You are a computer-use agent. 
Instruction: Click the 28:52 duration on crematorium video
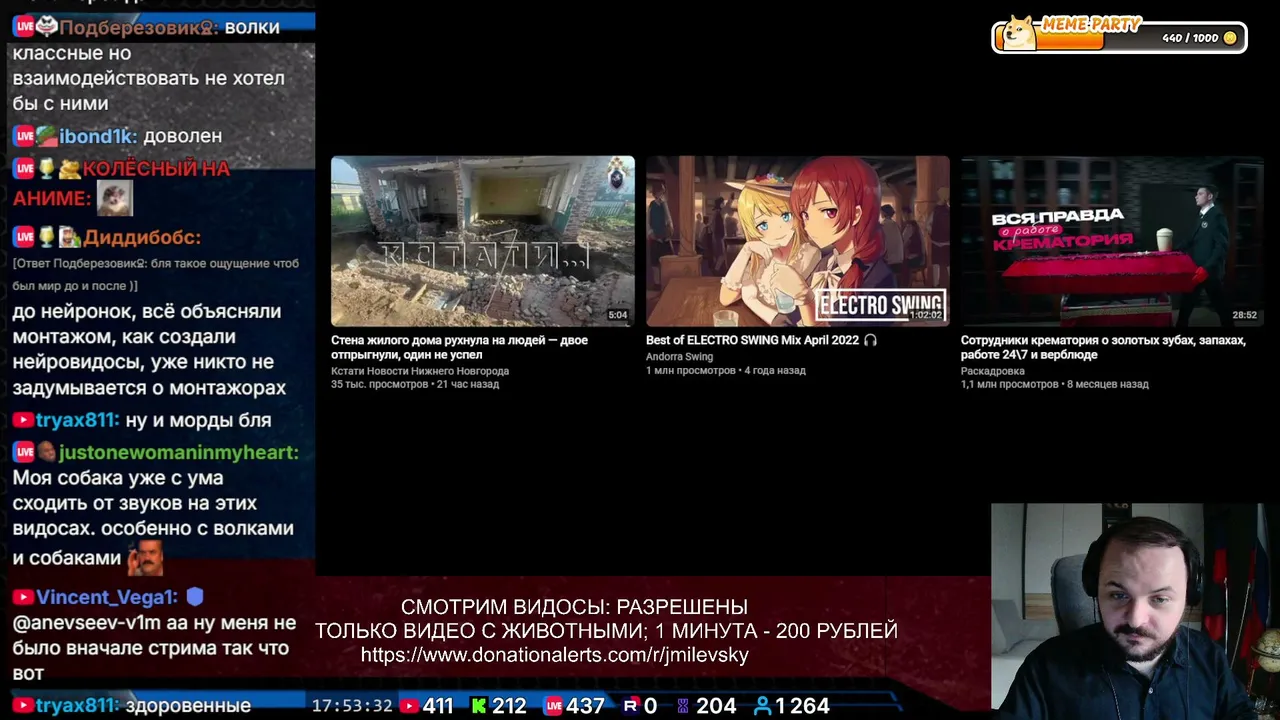pos(1244,315)
